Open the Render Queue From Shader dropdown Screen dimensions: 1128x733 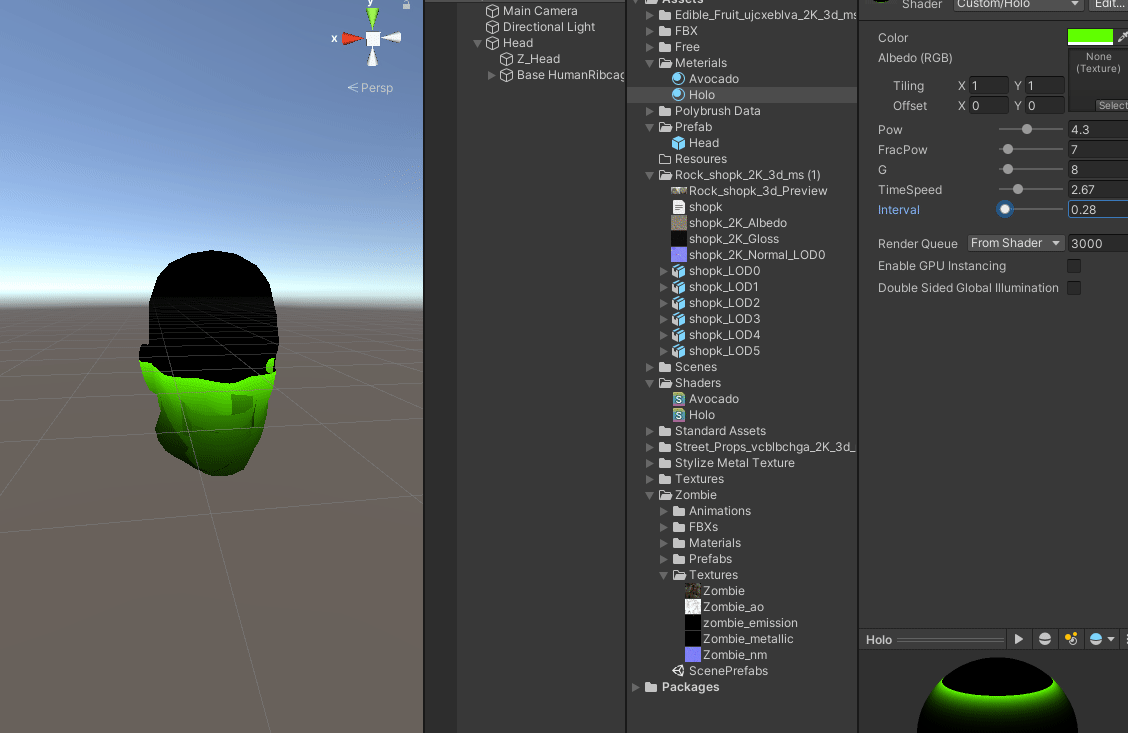coord(1016,243)
